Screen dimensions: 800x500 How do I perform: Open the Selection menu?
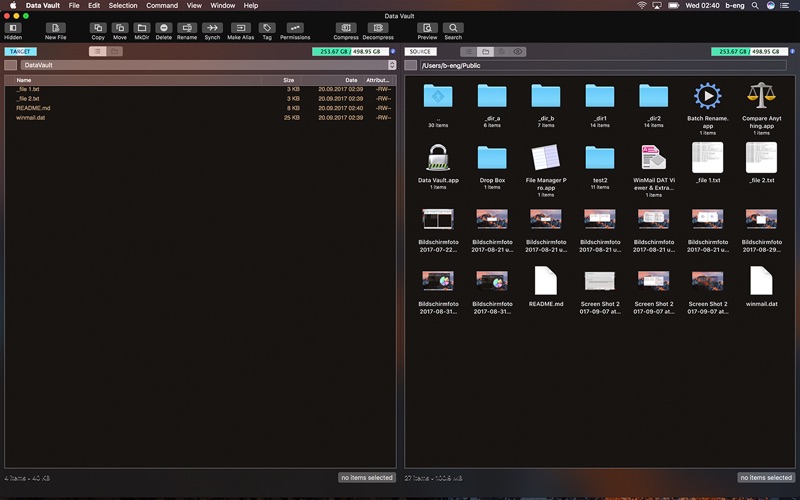click(x=123, y=5)
